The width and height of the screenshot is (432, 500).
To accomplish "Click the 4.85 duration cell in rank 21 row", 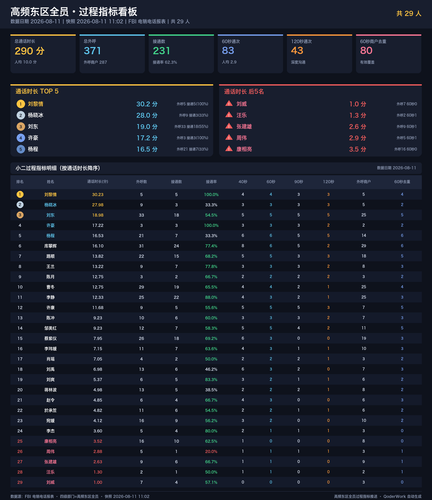I will point(98,400).
